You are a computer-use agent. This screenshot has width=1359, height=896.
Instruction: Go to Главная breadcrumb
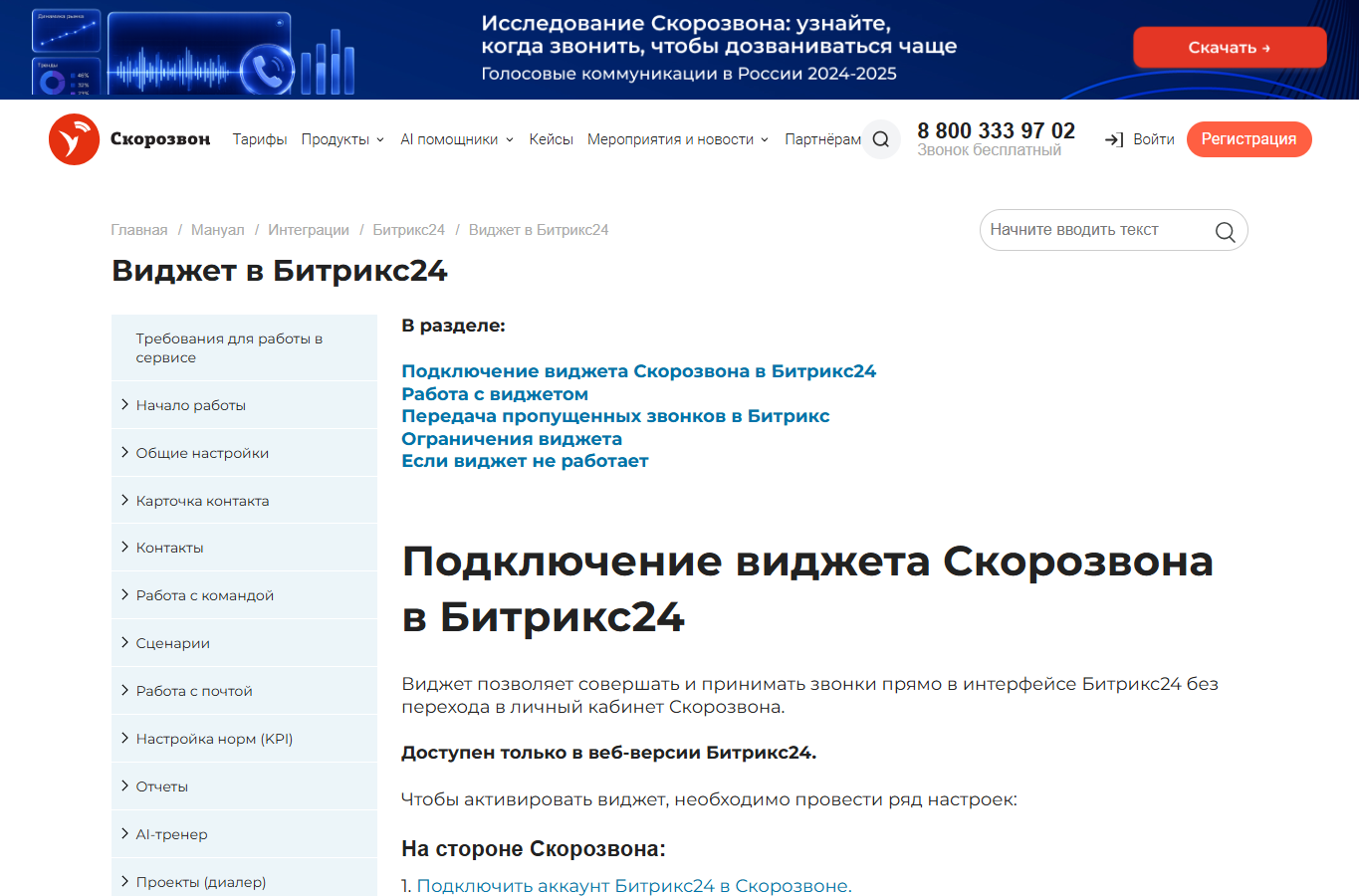139,230
